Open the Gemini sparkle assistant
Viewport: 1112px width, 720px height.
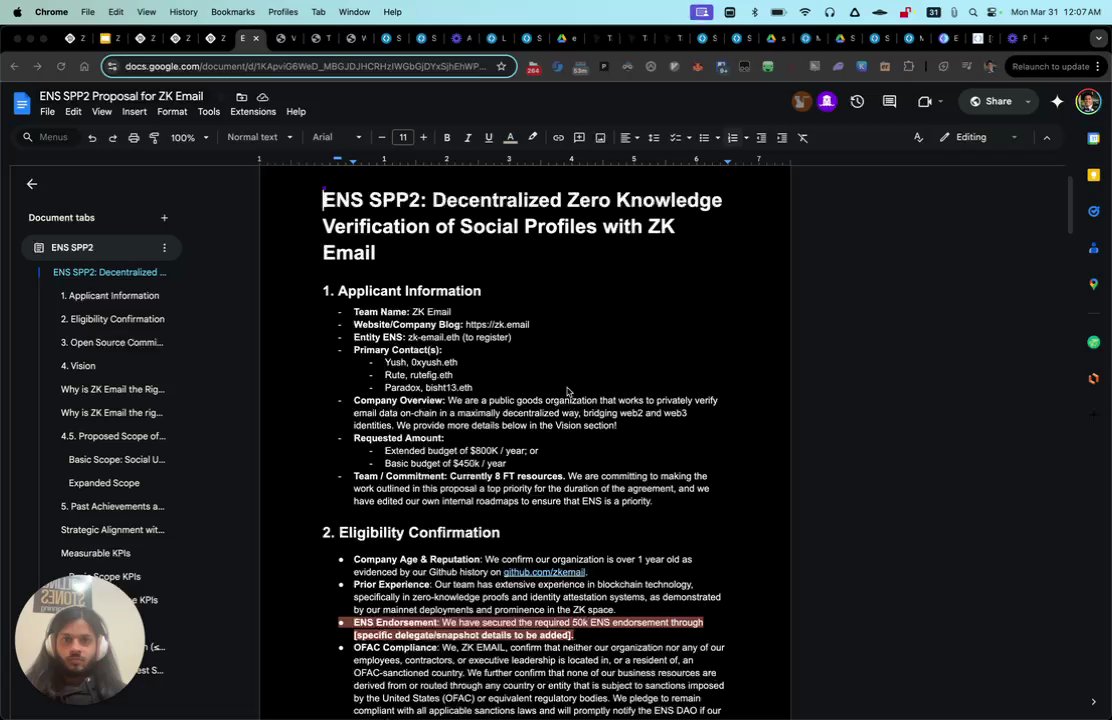pos(1057,101)
